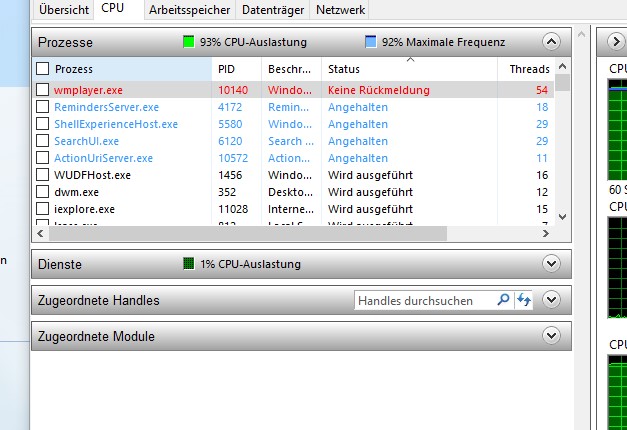Click process list scroll up arrow
627x430 pixels.
(x=563, y=66)
